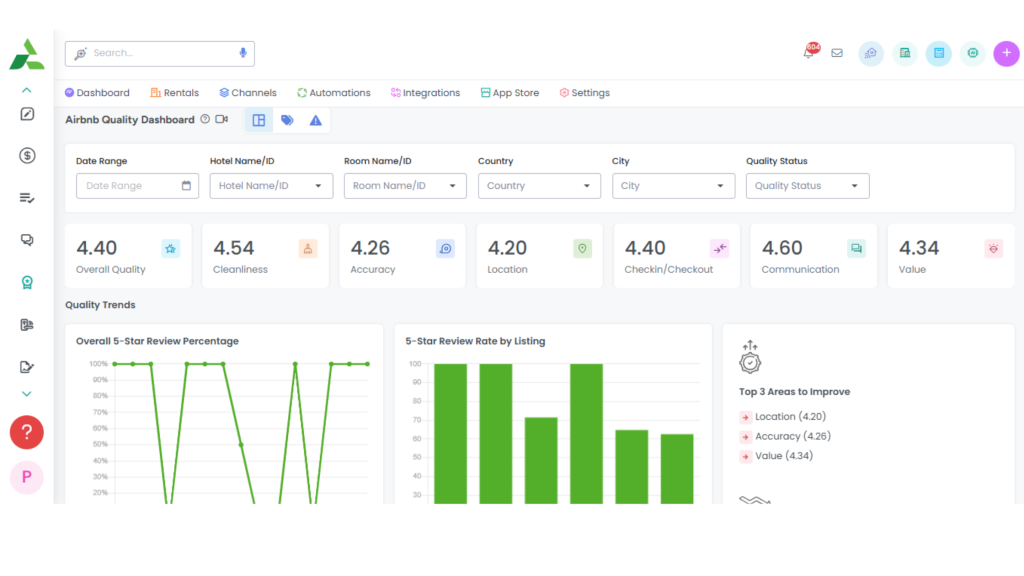Click the report document sidebar icon
The image size is (1024, 576).
27,325
